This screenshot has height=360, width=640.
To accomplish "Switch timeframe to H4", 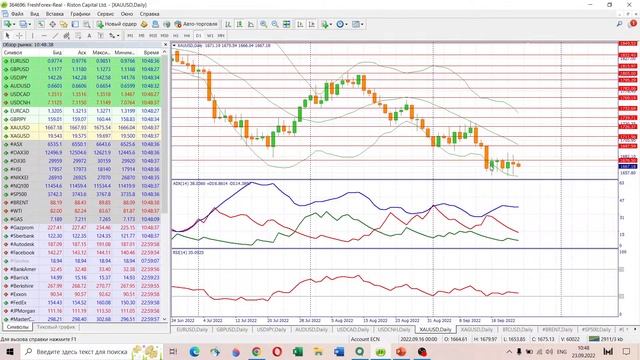I will tap(187, 36).
